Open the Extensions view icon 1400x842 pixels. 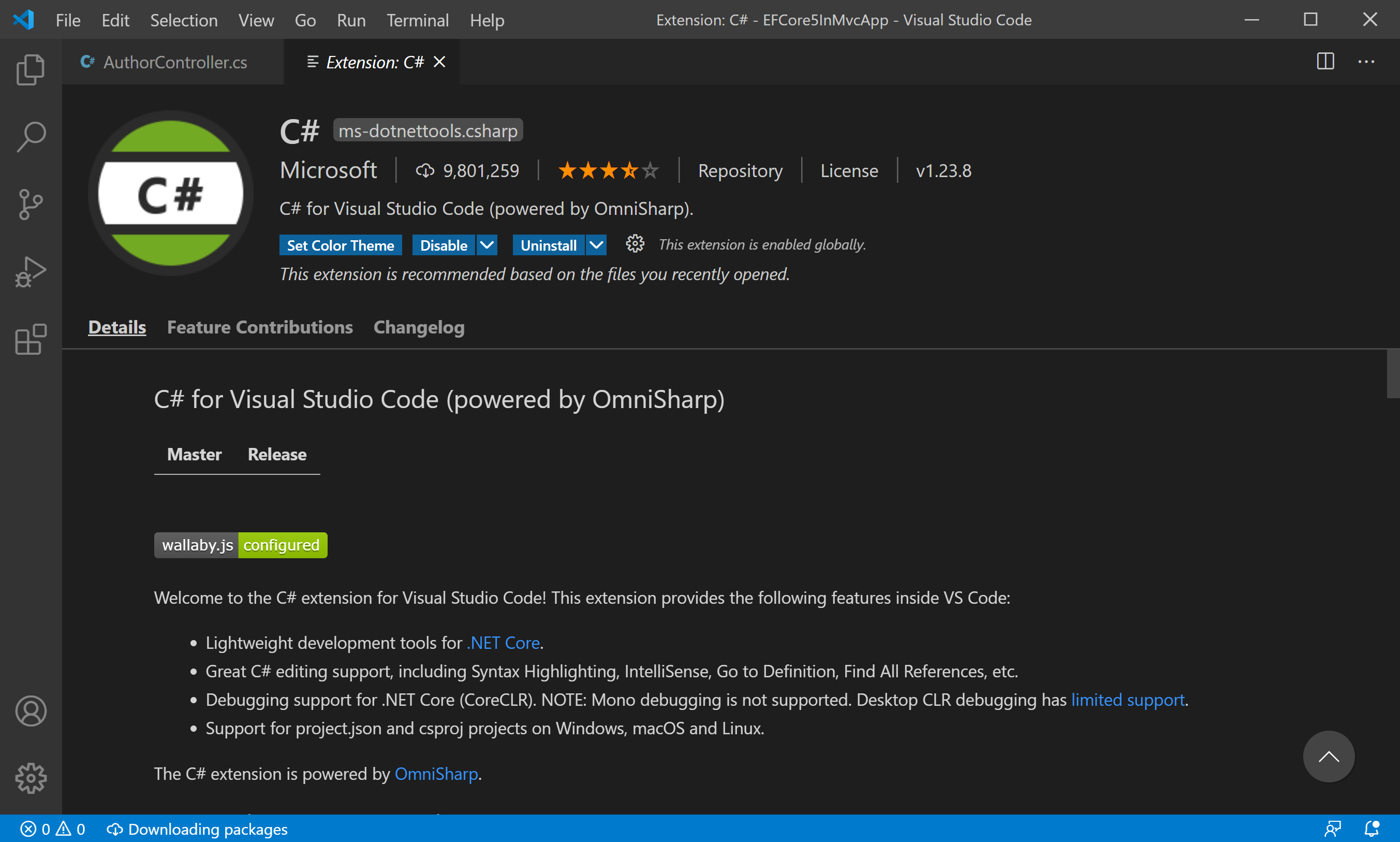pyautogui.click(x=31, y=339)
